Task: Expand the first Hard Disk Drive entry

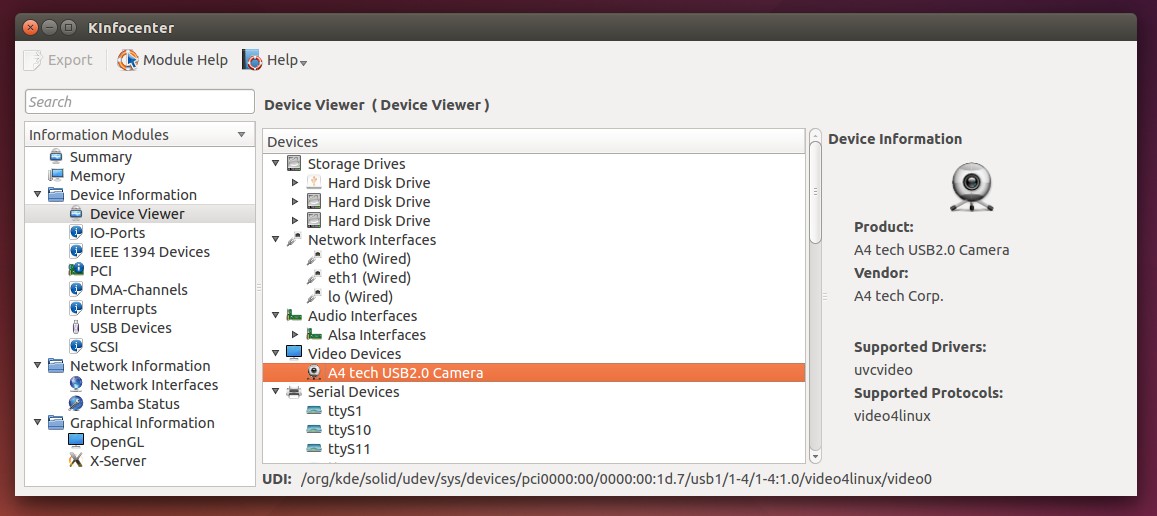Action: click(295, 183)
